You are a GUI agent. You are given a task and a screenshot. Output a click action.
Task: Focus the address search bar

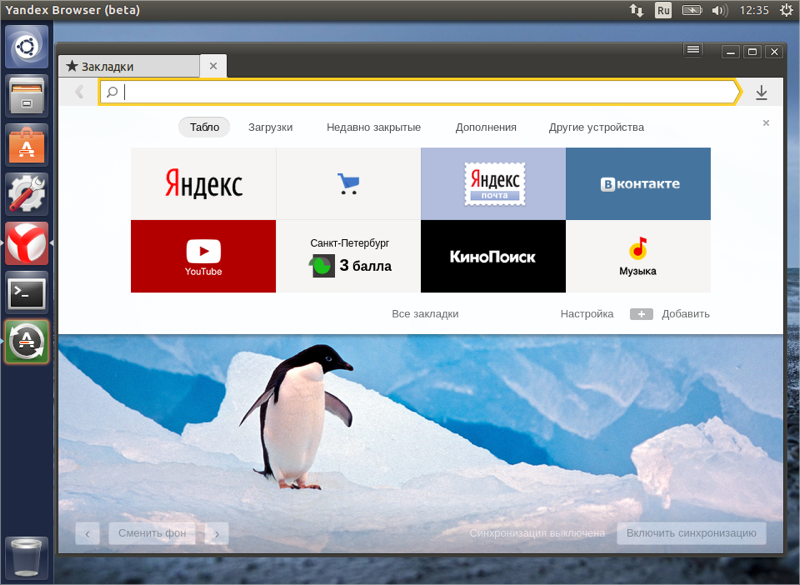click(x=418, y=92)
